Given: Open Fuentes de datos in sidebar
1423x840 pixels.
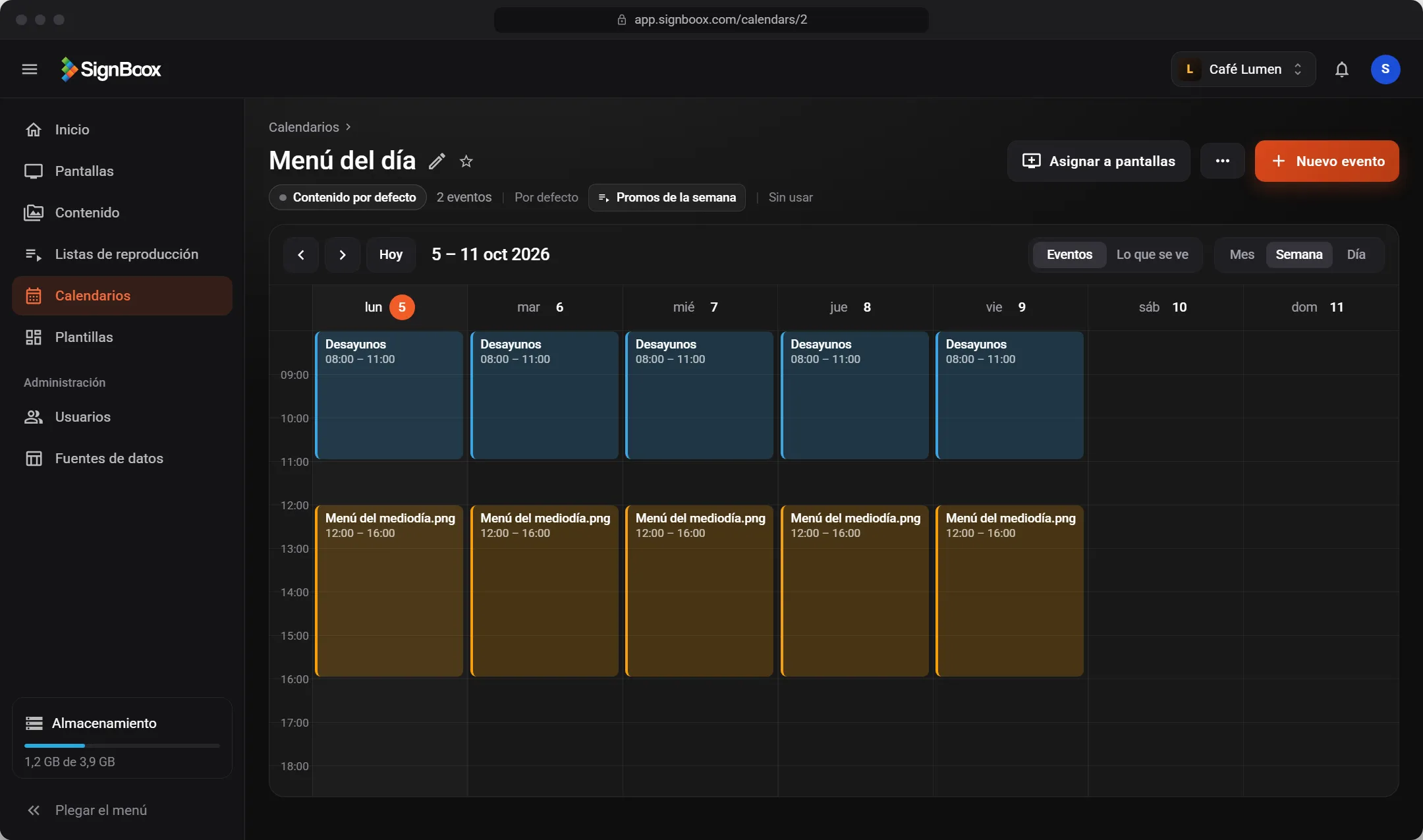Looking at the screenshot, I should pos(122,459).
